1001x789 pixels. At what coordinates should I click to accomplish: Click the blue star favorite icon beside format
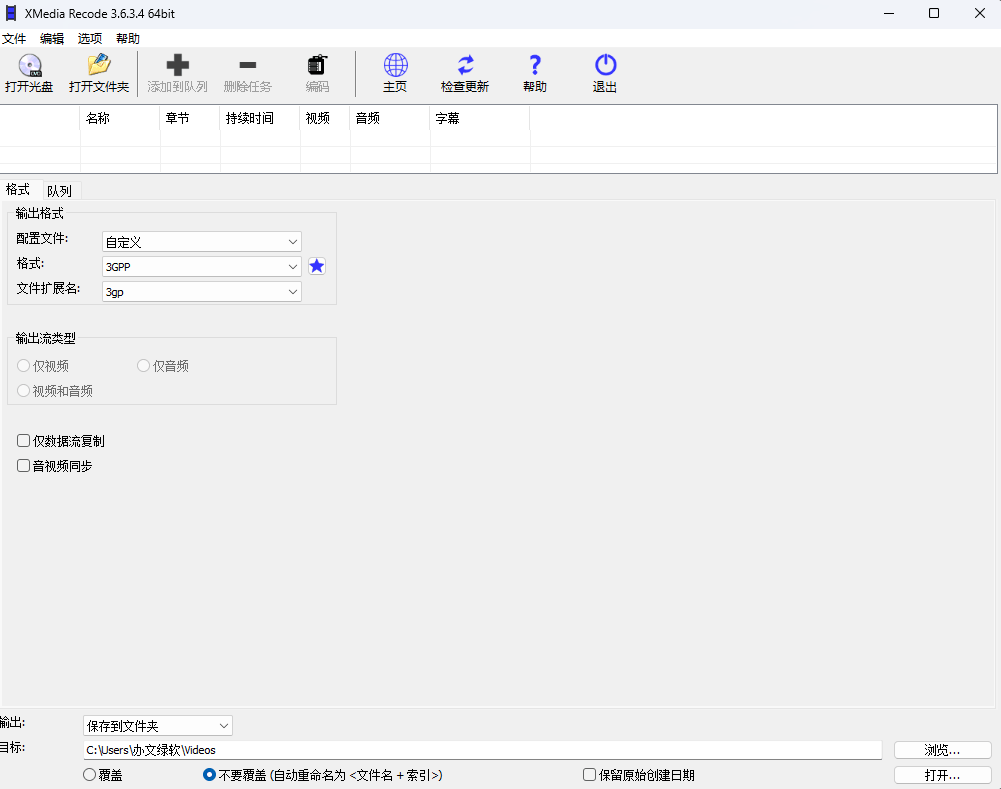pyautogui.click(x=317, y=266)
